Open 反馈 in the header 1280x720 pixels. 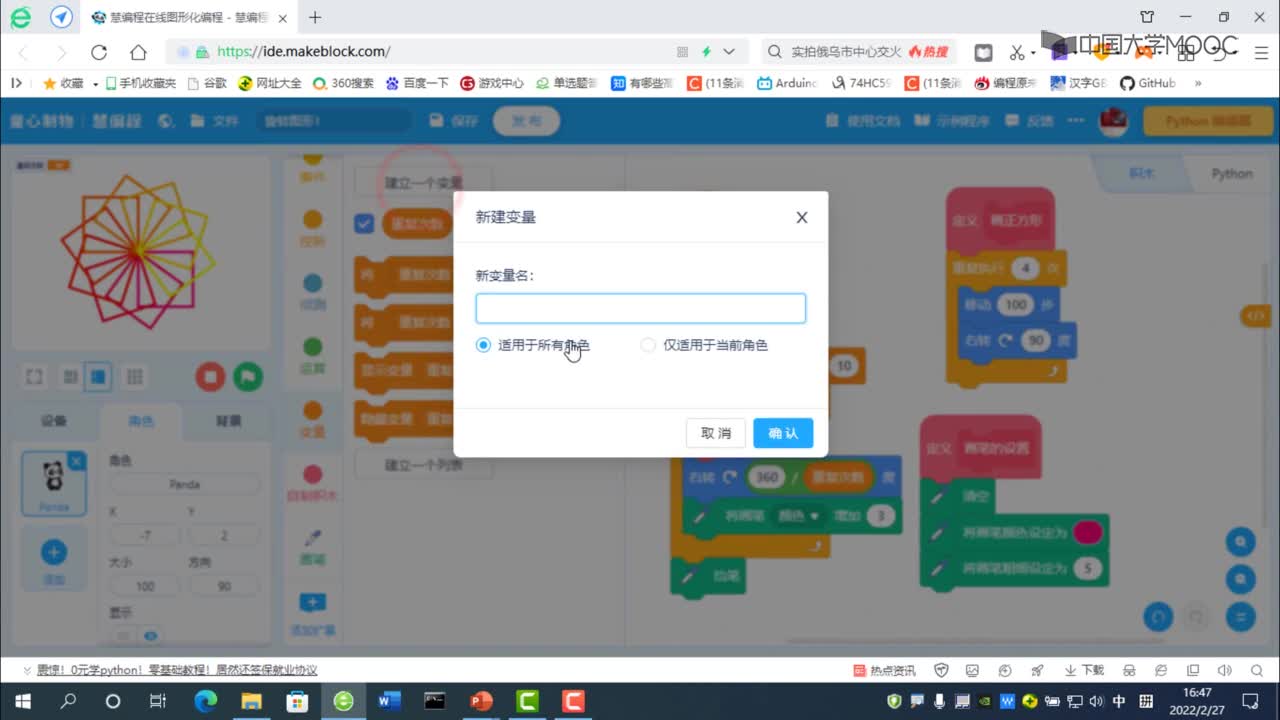point(1031,121)
